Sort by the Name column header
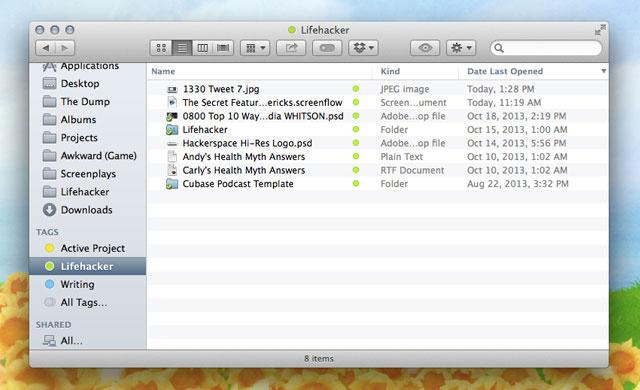The height and width of the screenshot is (390, 640). click(163, 71)
